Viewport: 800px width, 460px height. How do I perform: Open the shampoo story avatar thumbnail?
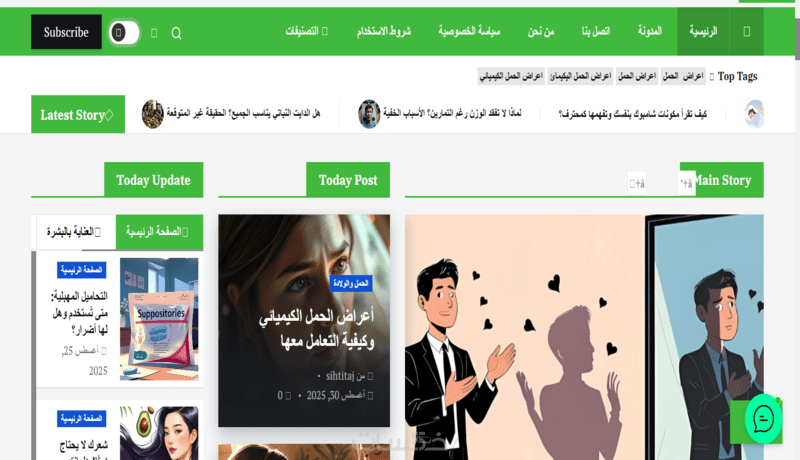coord(754,114)
